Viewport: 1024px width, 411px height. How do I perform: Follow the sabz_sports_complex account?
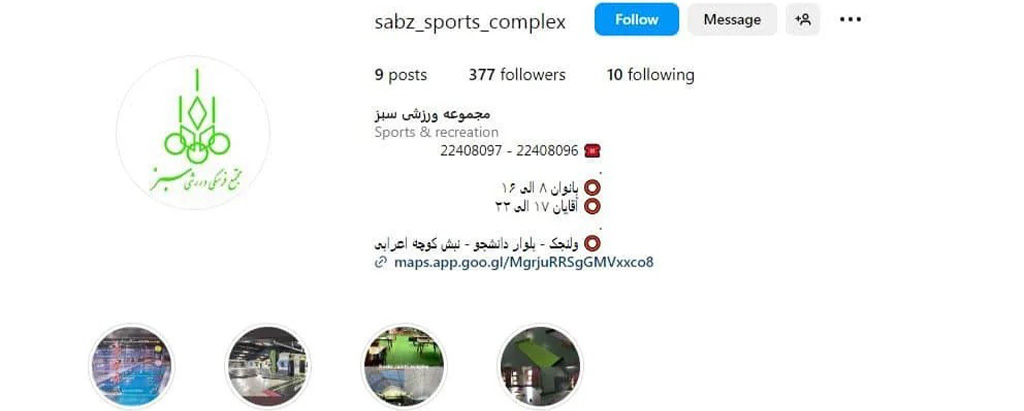click(636, 20)
